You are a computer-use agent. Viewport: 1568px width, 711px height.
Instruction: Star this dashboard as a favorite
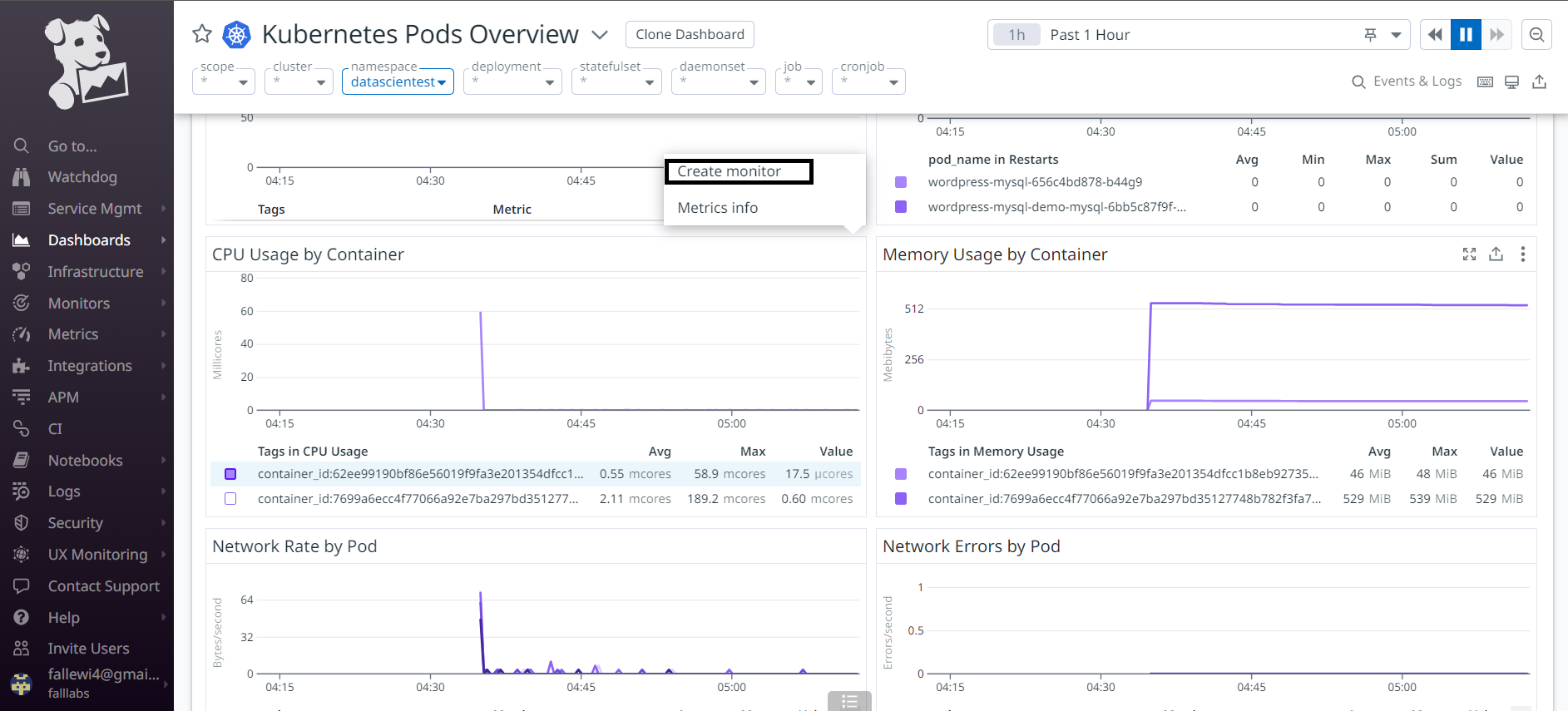point(202,34)
